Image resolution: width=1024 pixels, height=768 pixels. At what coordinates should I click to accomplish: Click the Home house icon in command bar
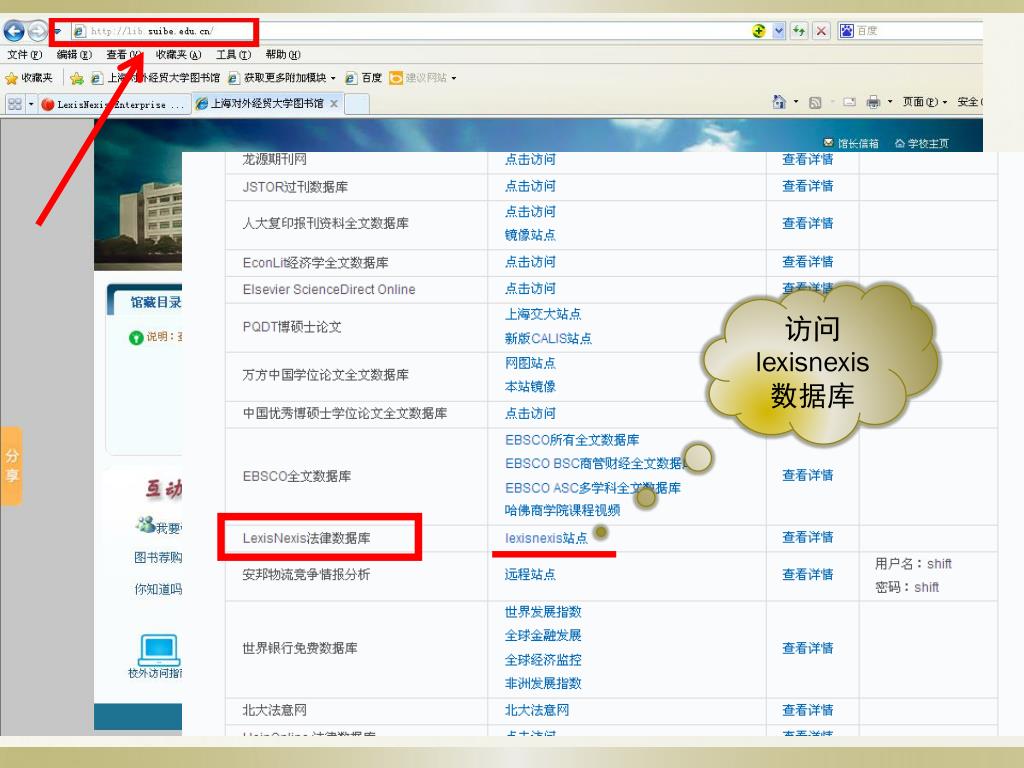[779, 102]
